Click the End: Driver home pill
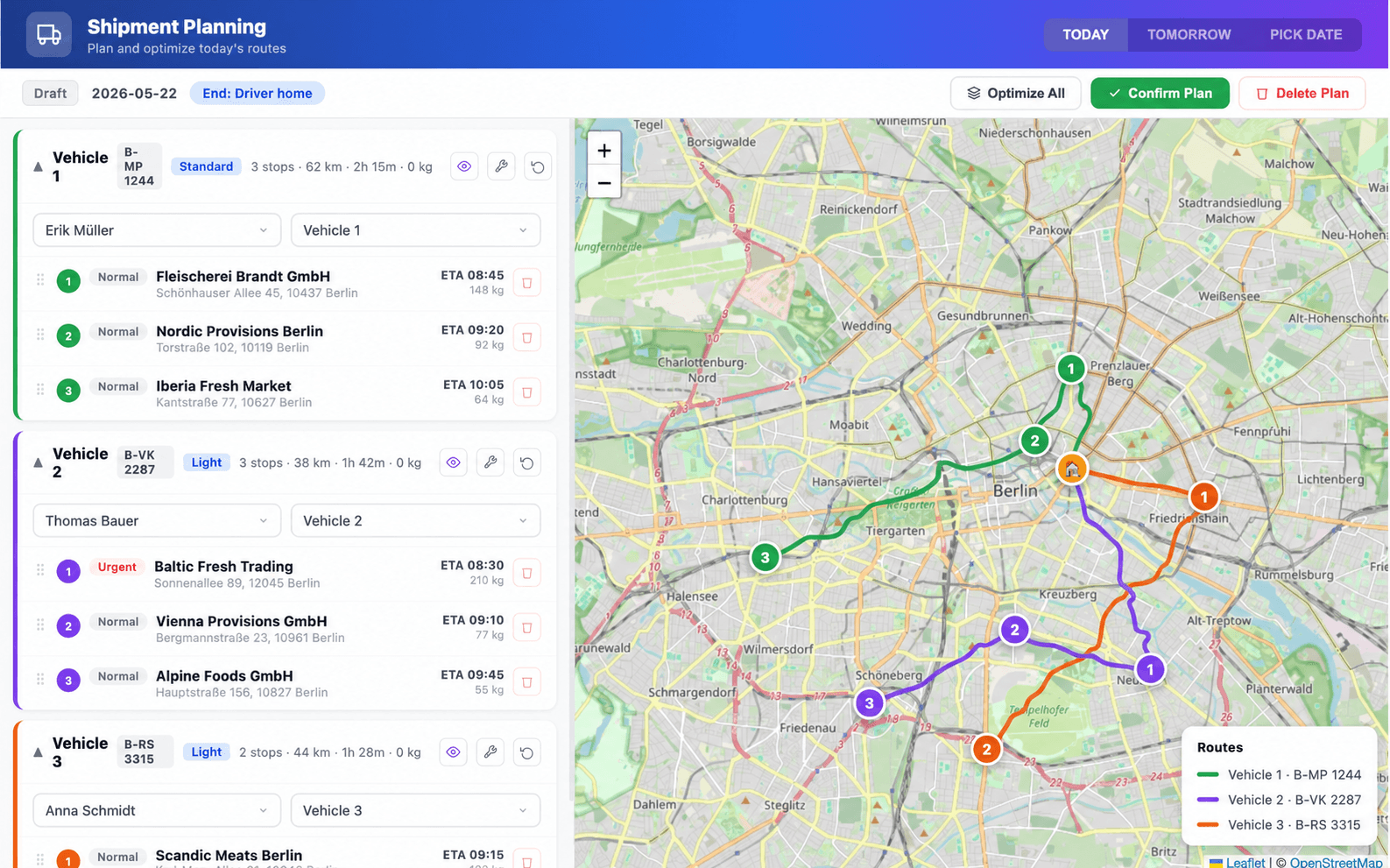Image resolution: width=1390 pixels, height=868 pixels. coord(258,93)
